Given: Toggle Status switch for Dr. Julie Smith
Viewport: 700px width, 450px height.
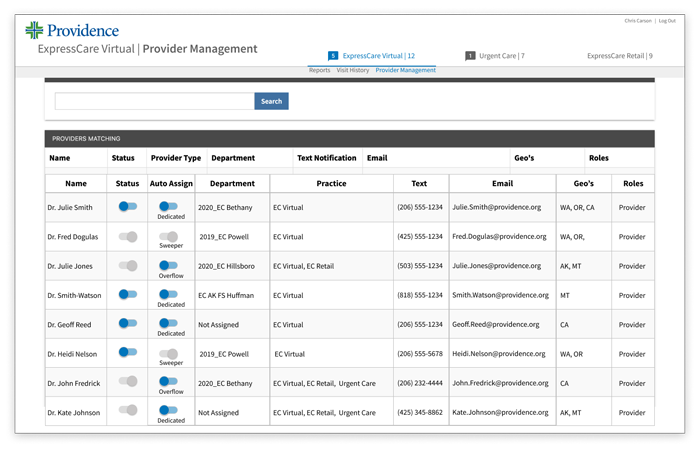Looking at the screenshot, I should [128, 206].
